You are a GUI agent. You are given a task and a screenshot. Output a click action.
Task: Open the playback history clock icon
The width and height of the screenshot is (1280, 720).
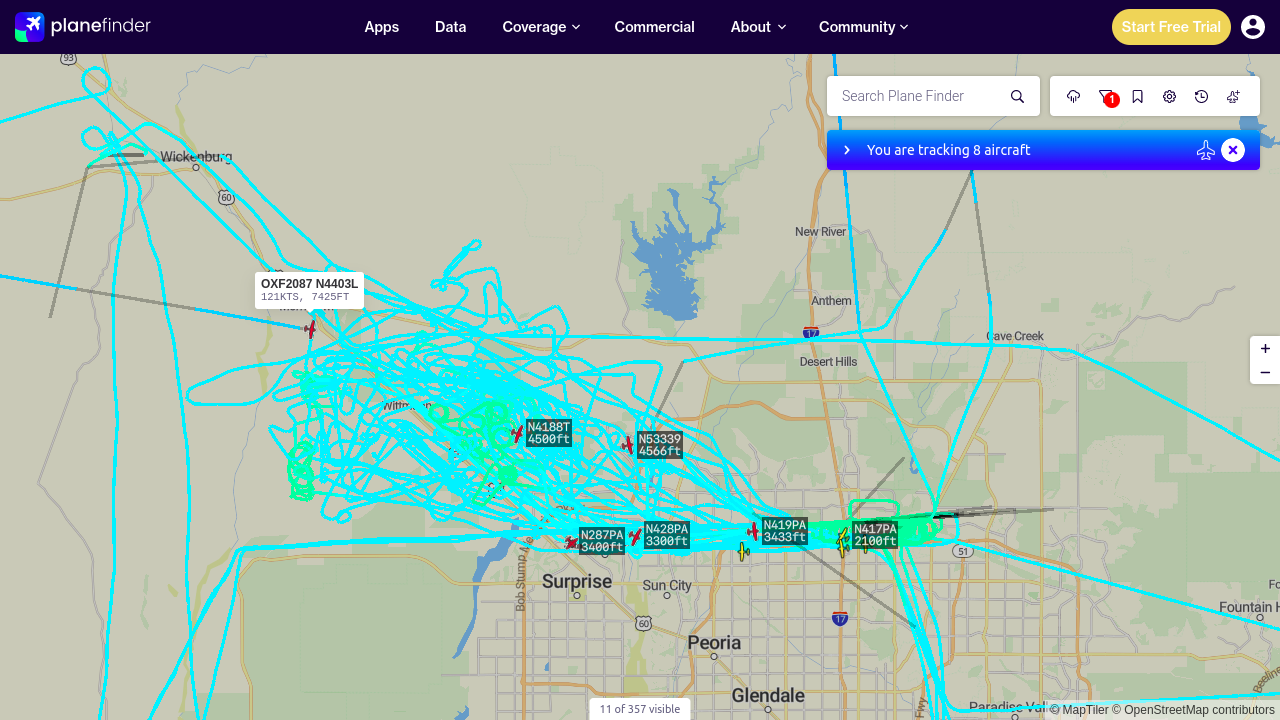pyautogui.click(x=1202, y=96)
